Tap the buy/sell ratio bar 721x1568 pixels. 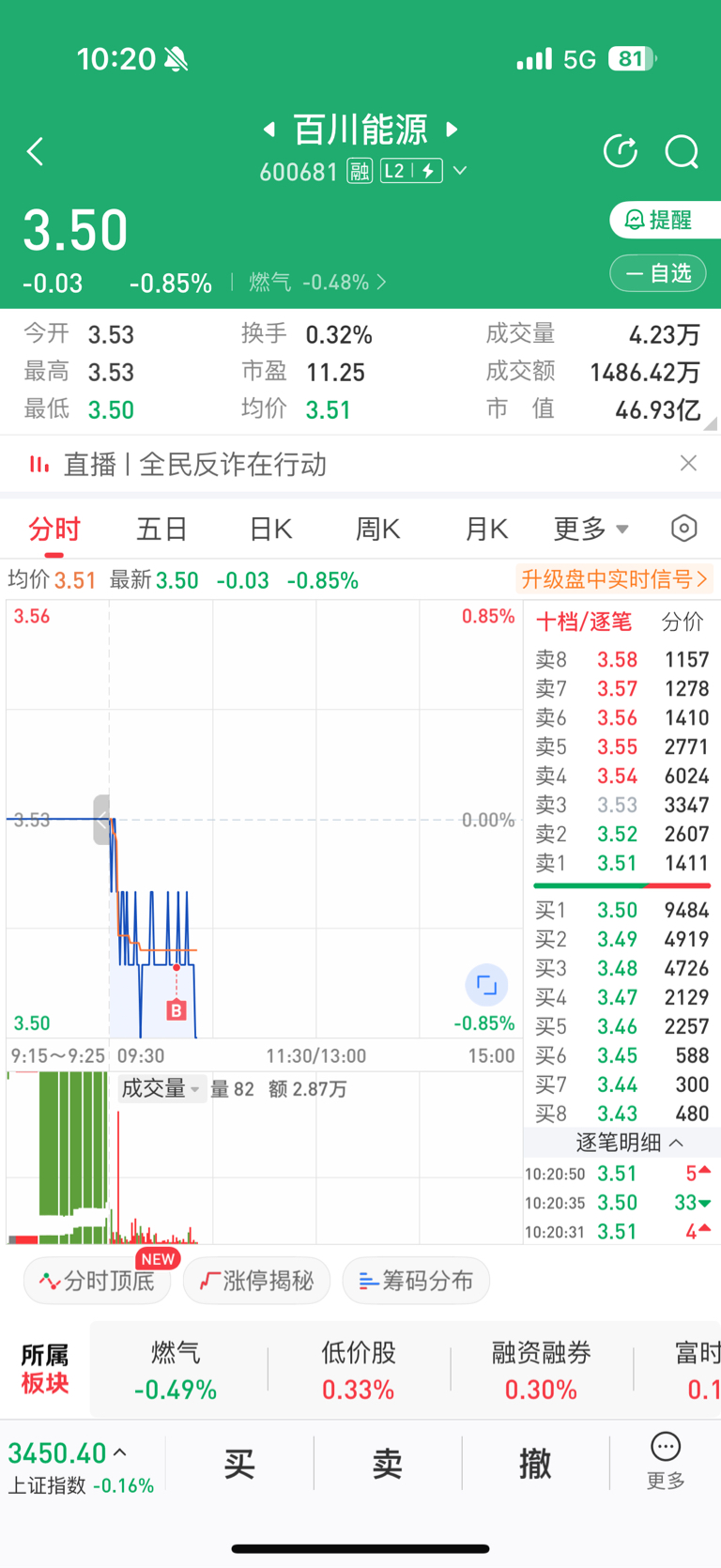[x=621, y=885]
